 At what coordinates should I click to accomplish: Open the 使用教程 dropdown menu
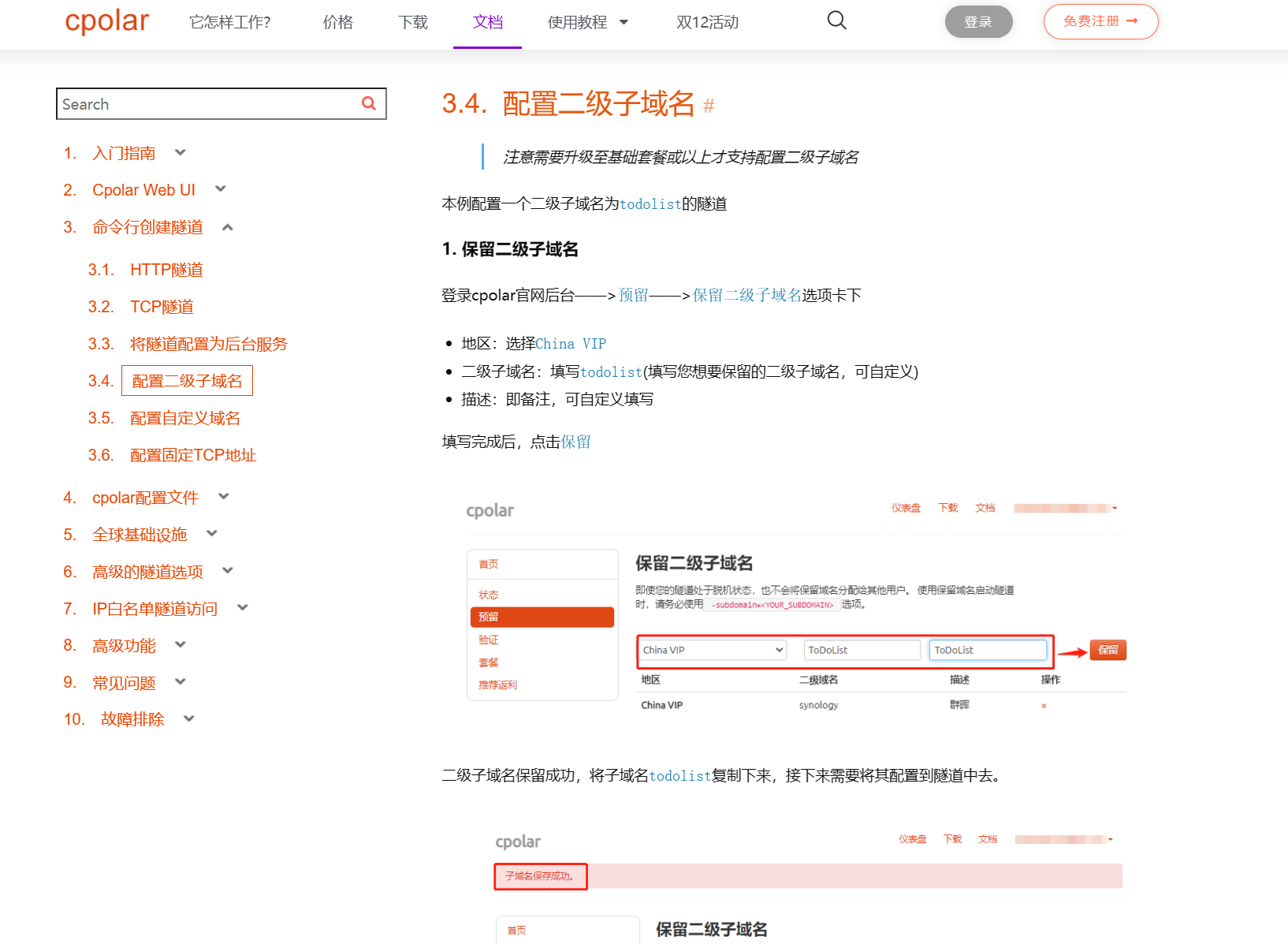point(588,22)
